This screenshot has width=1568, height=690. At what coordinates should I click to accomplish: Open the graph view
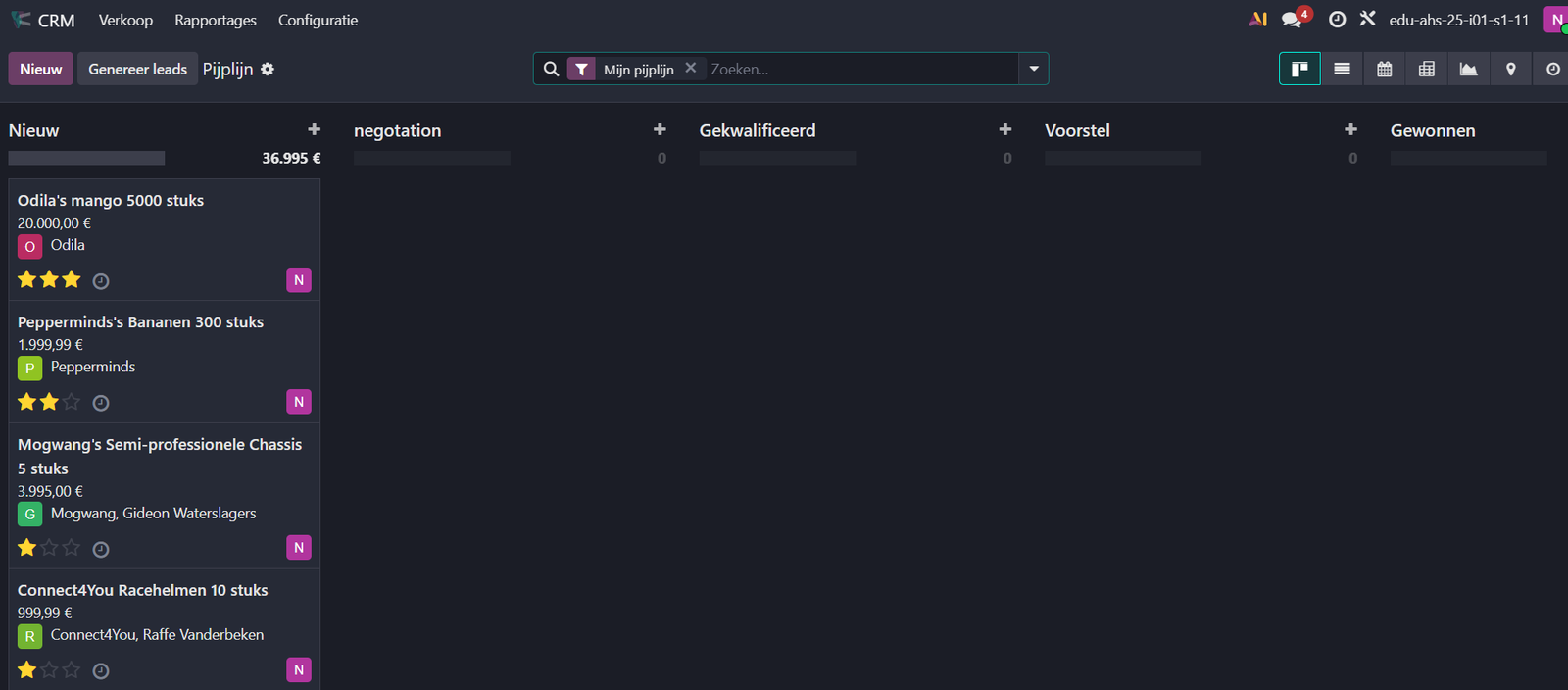pos(1468,69)
